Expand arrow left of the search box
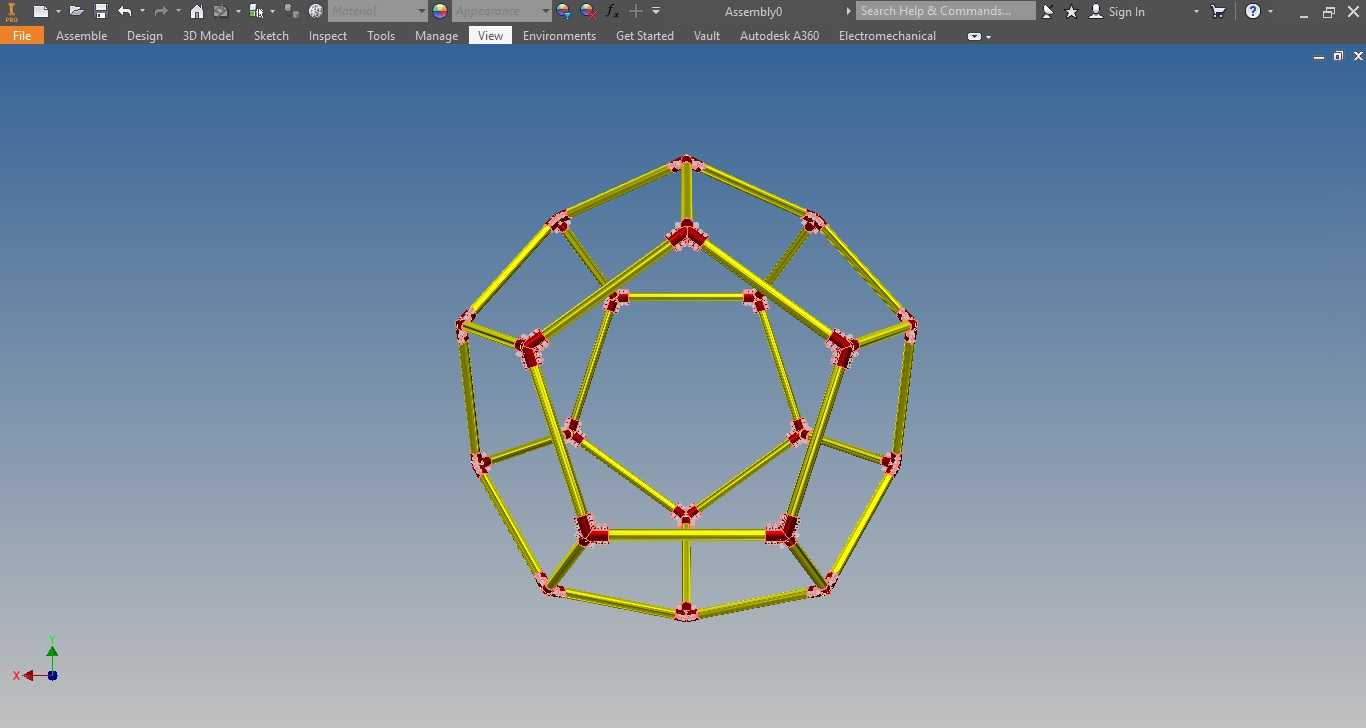 (848, 11)
